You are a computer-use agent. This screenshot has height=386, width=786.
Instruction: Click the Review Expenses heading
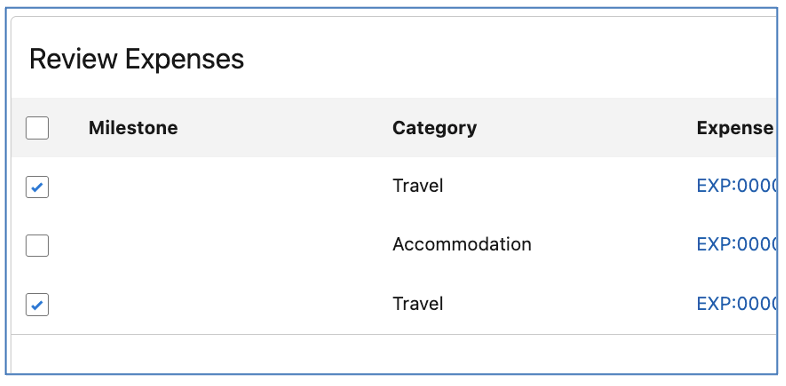[x=136, y=59]
